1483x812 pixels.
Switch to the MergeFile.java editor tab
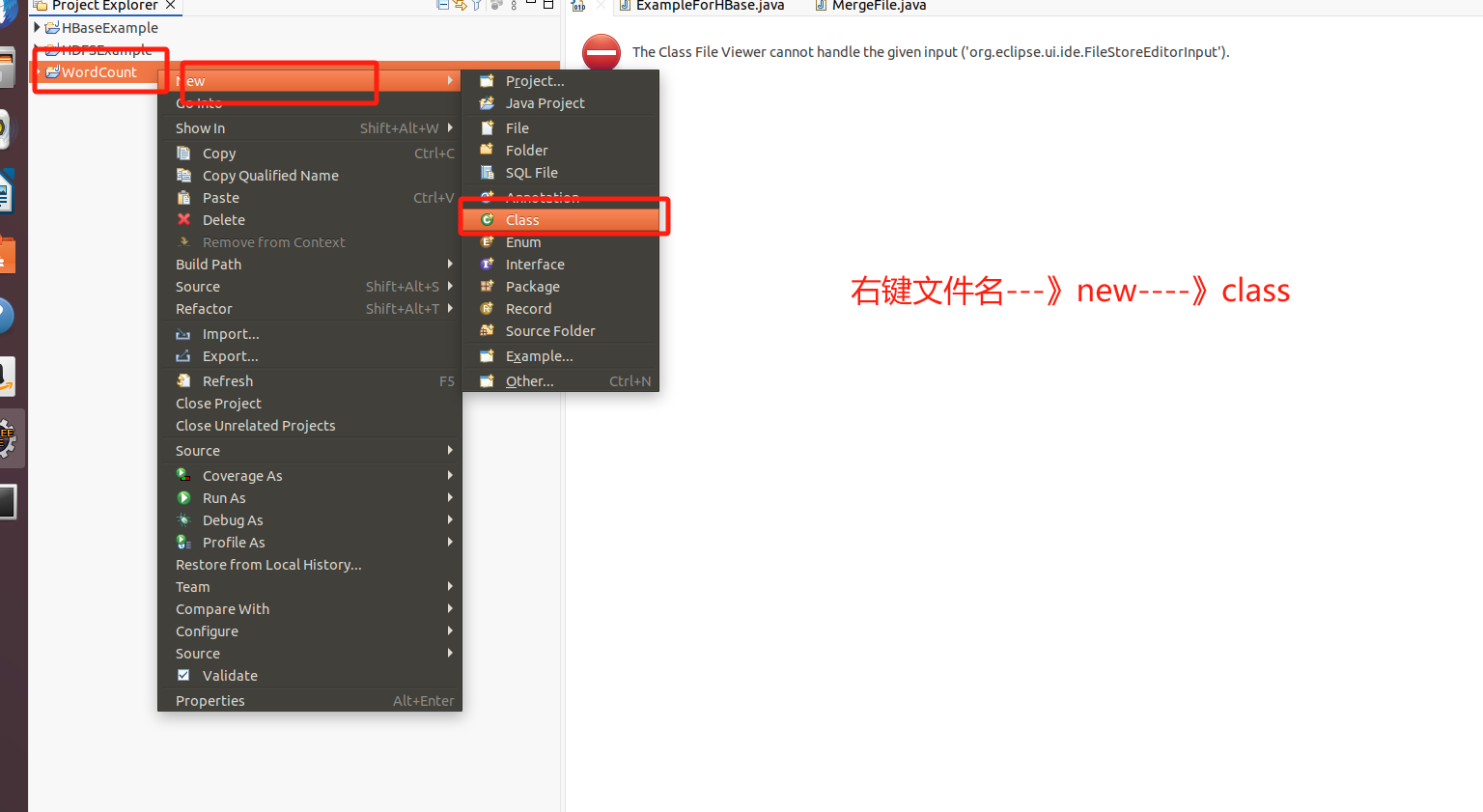[870, 6]
